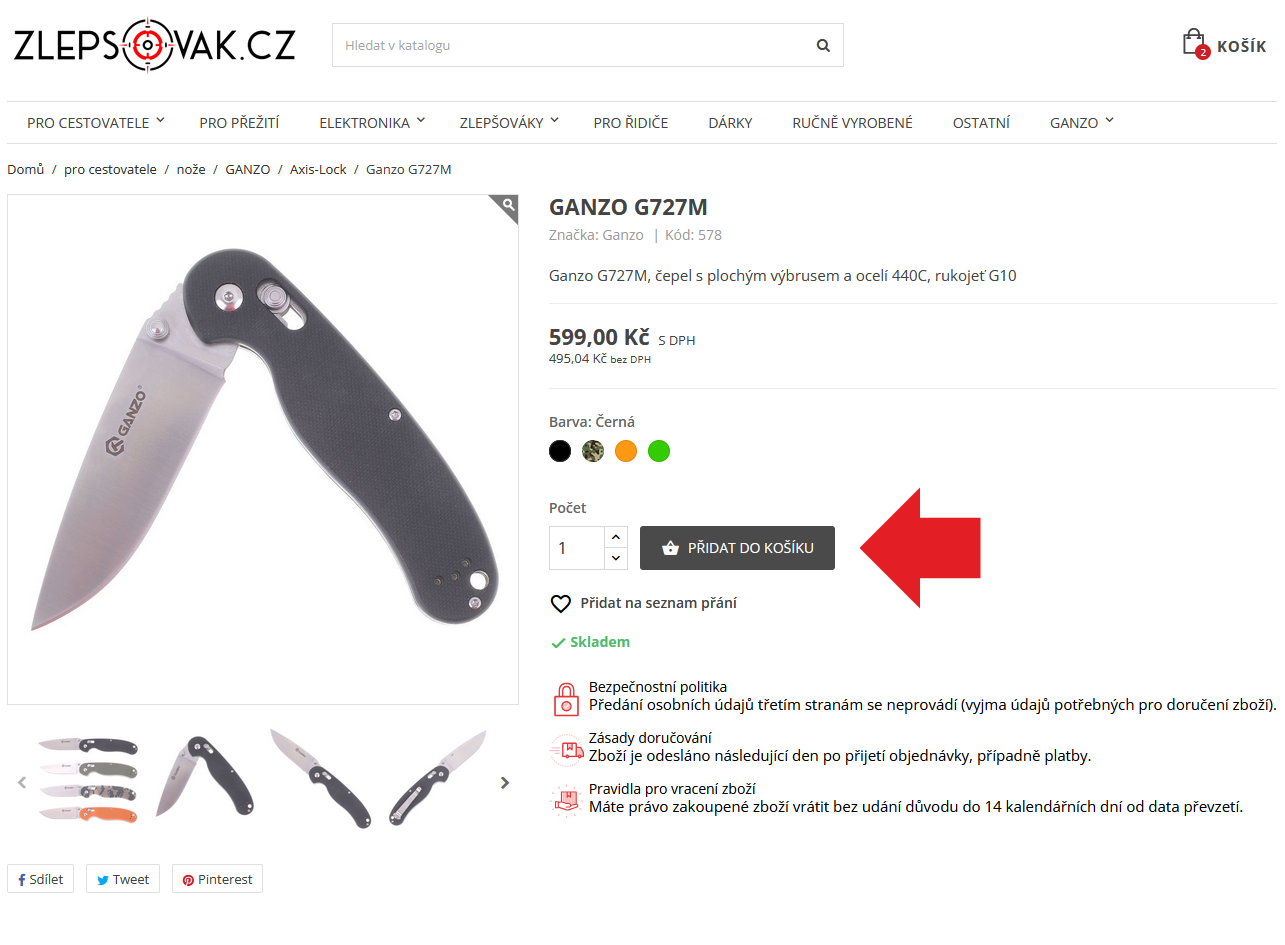Show next product thumbnails arrow
The height and width of the screenshot is (945, 1285).
tap(505, 783)
